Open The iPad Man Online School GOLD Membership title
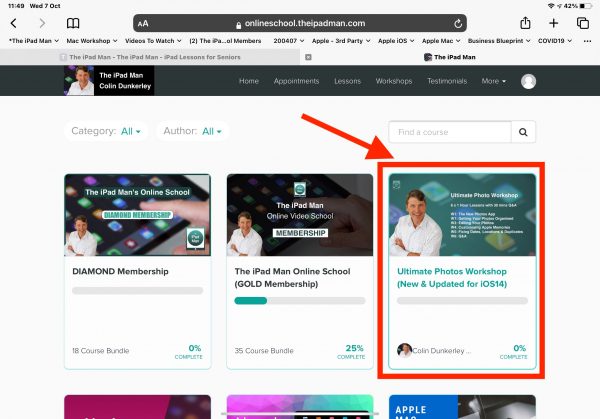This screenshot has width=600, height=419. pos(292,277)
